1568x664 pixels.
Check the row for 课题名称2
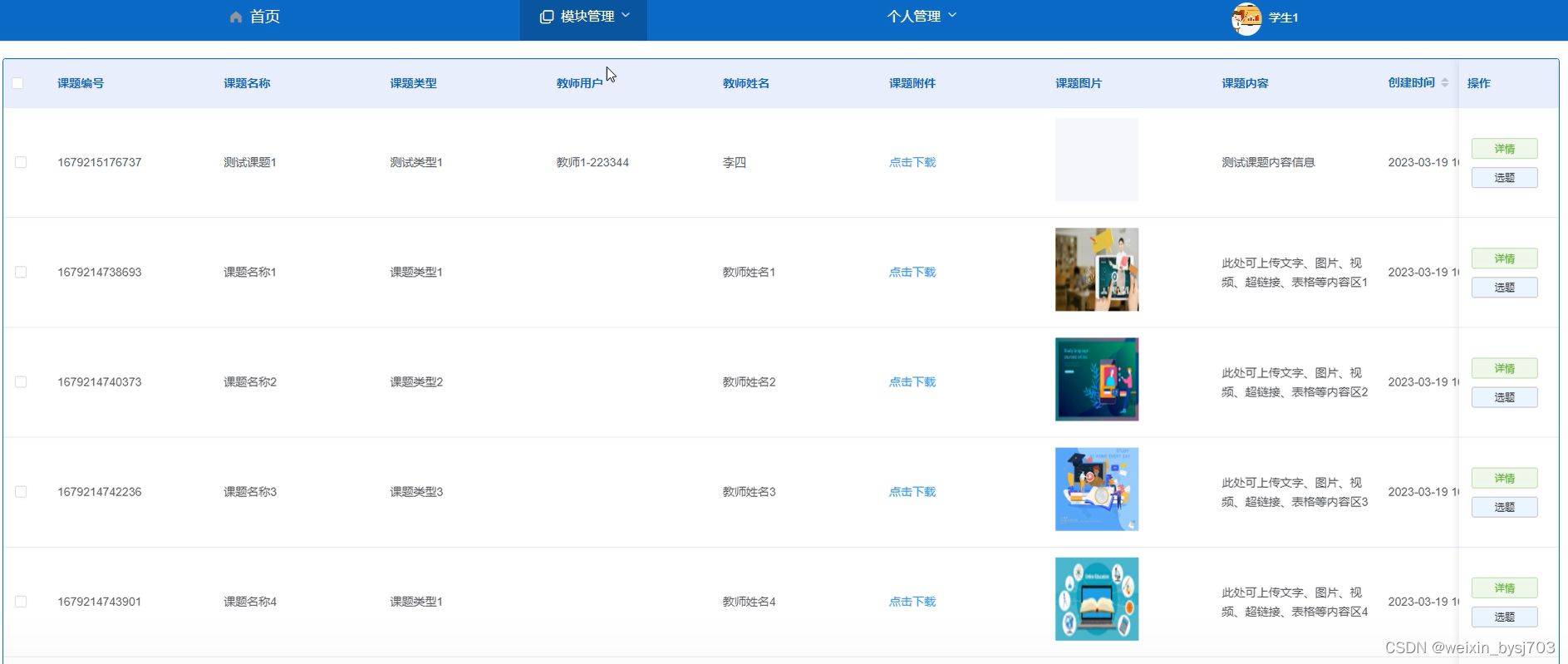(x=21, y=381)
